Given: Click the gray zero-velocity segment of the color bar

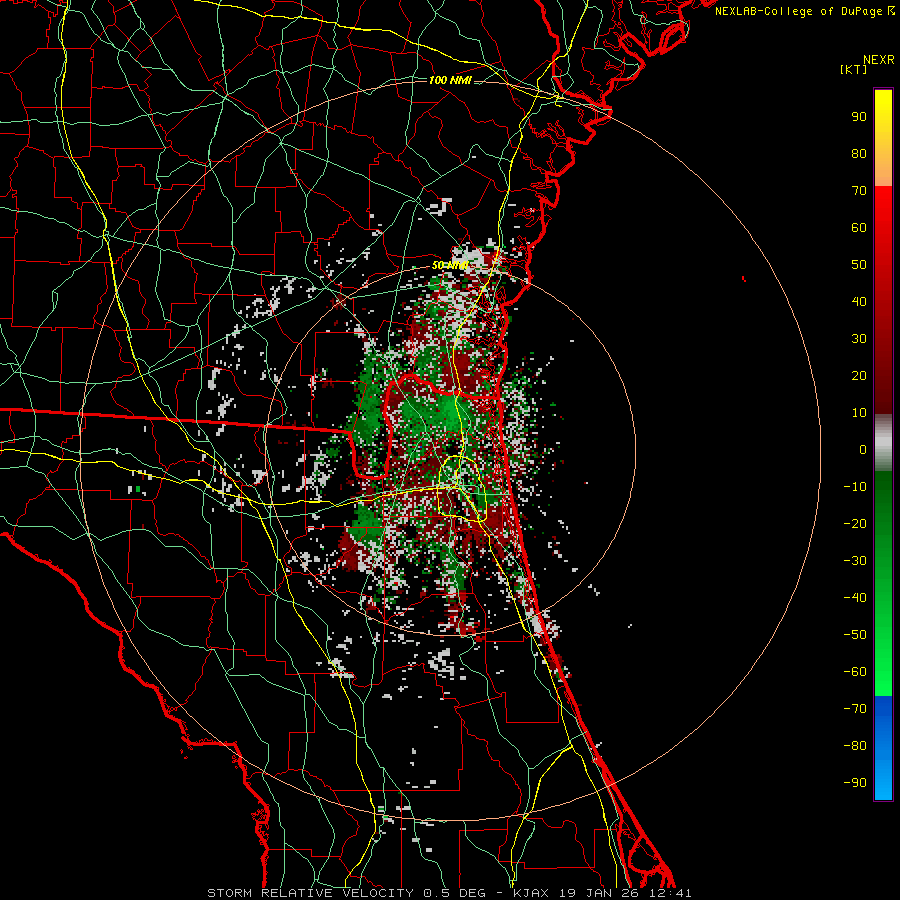Looking at the screenshot, I should coord(883,443).
